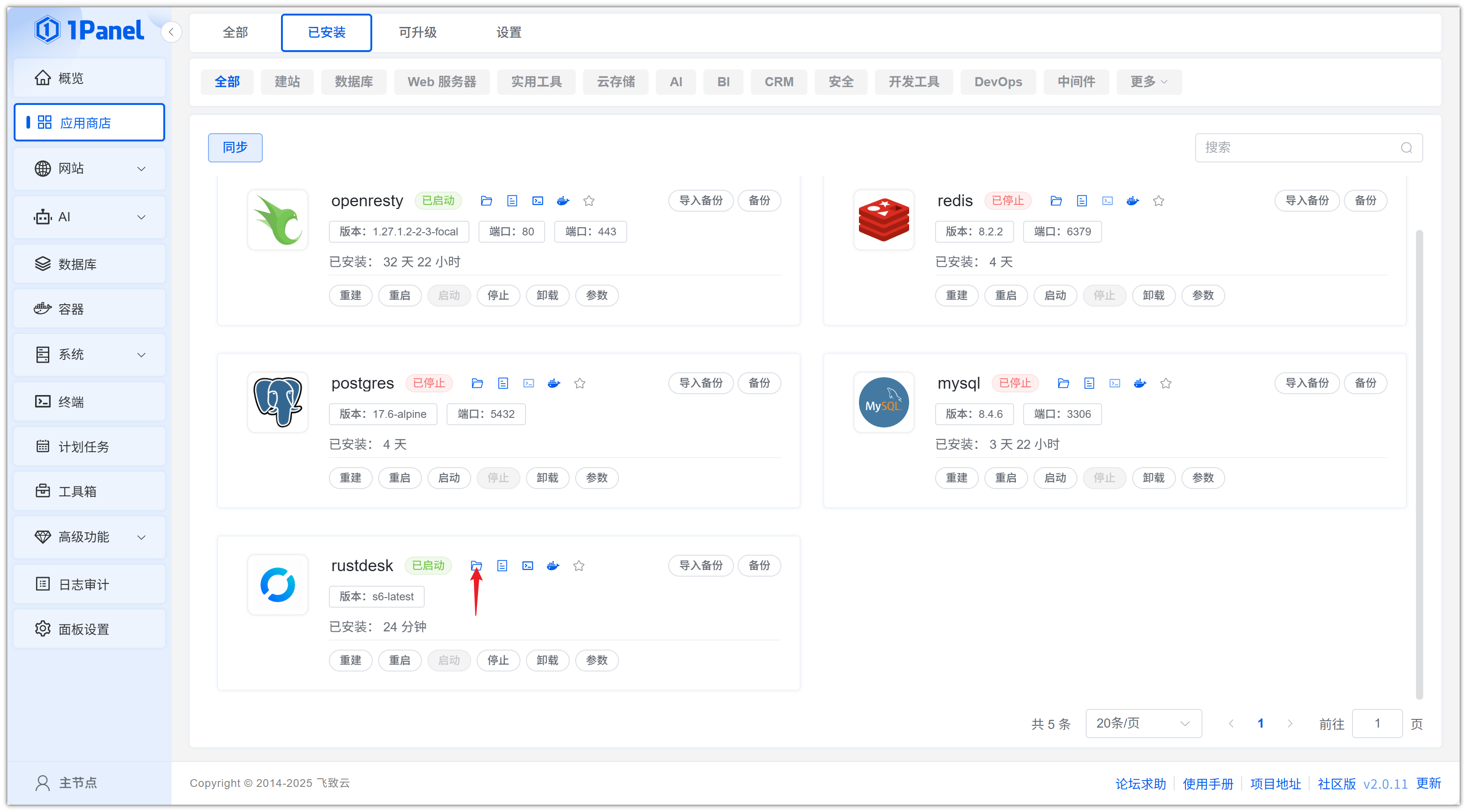Viewport: 1467px width, 812px height.
Task: Open openresty terminal icon
Action: pyautogui.click(x=538, y=200)
